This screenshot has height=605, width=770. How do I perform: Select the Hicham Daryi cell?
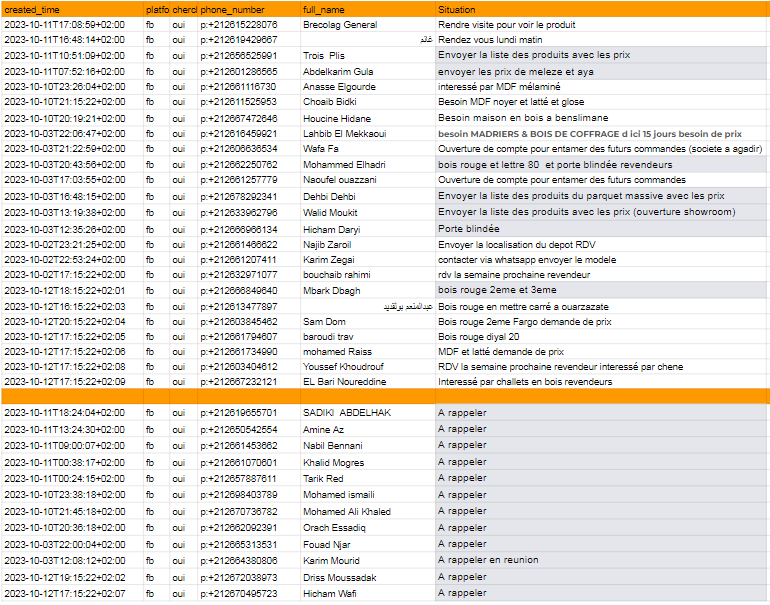368,229
